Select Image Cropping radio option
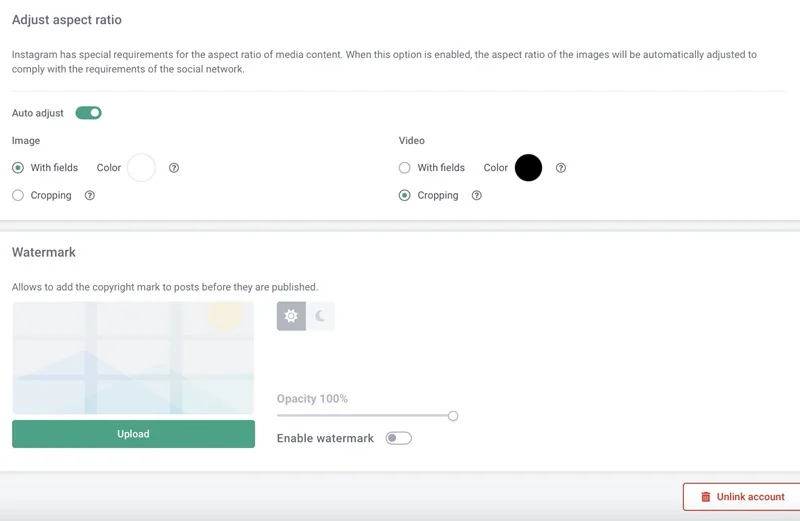This screenshot has width=800, height=521. [18, 196]
